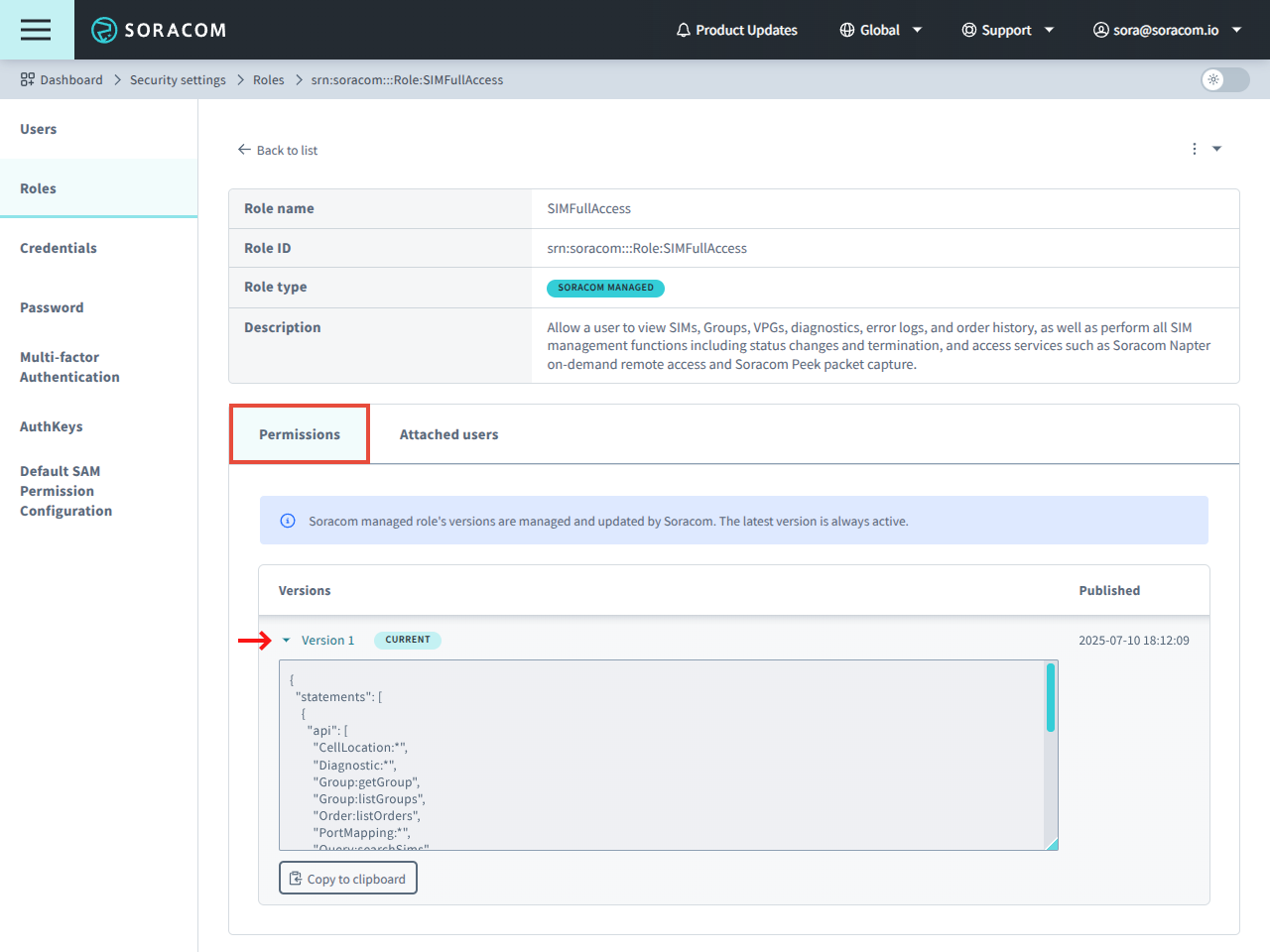This screenshot has height=952, width=1270.
Task: Open Multi-factor Authentication in the sidebar
Action: 69,367
